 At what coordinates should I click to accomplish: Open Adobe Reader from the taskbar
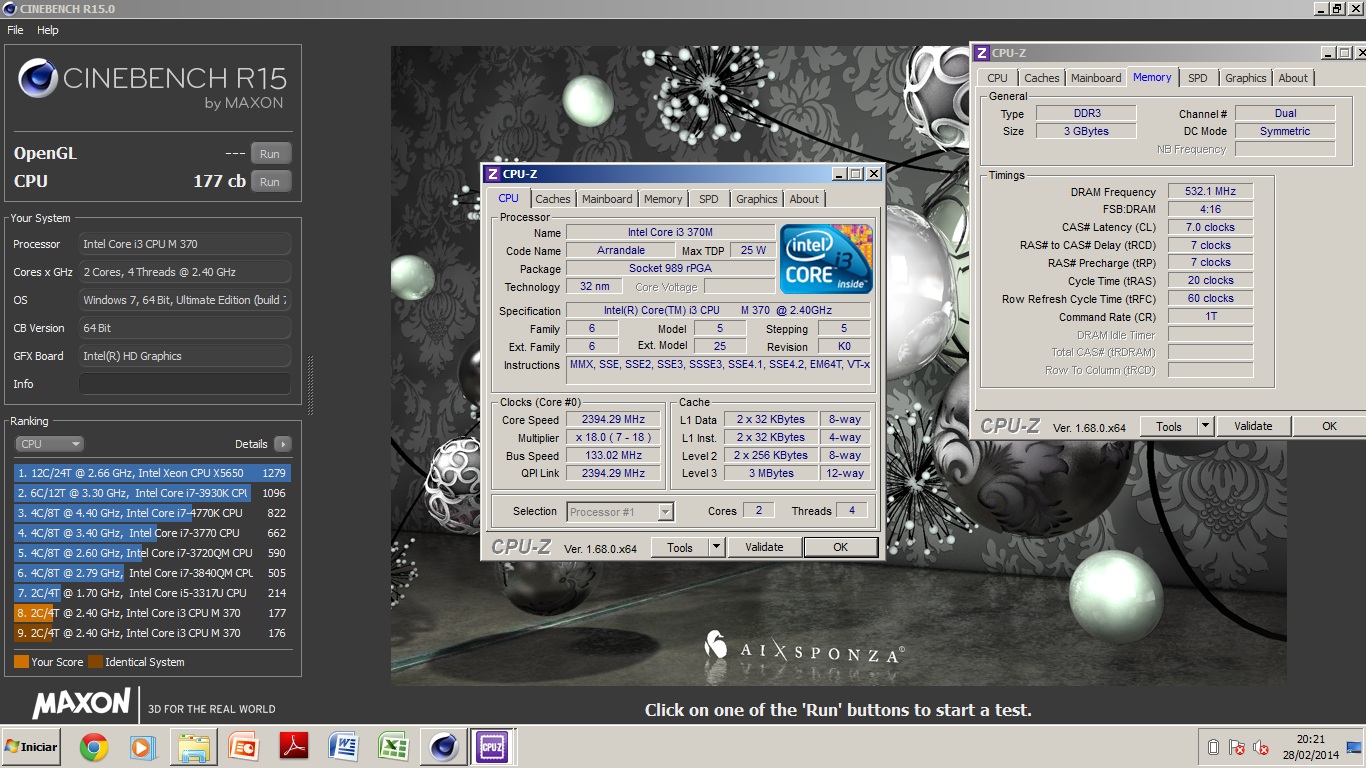pos(294,747)
